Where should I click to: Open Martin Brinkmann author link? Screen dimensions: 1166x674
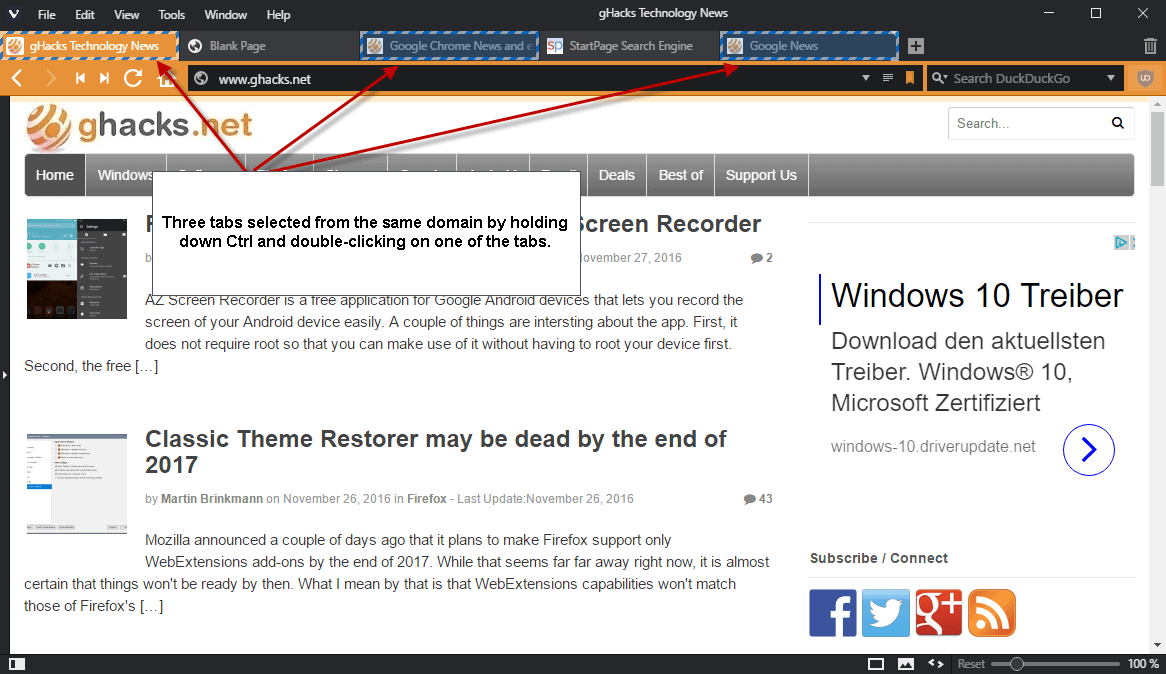212,498
